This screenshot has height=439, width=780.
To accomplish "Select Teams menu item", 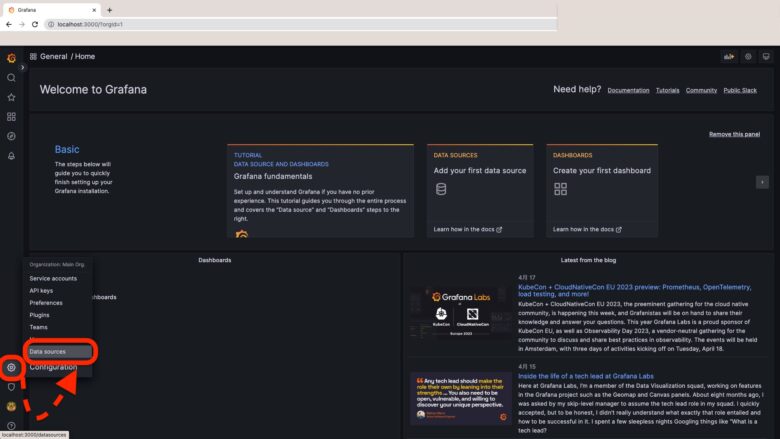I will [38, 327].
